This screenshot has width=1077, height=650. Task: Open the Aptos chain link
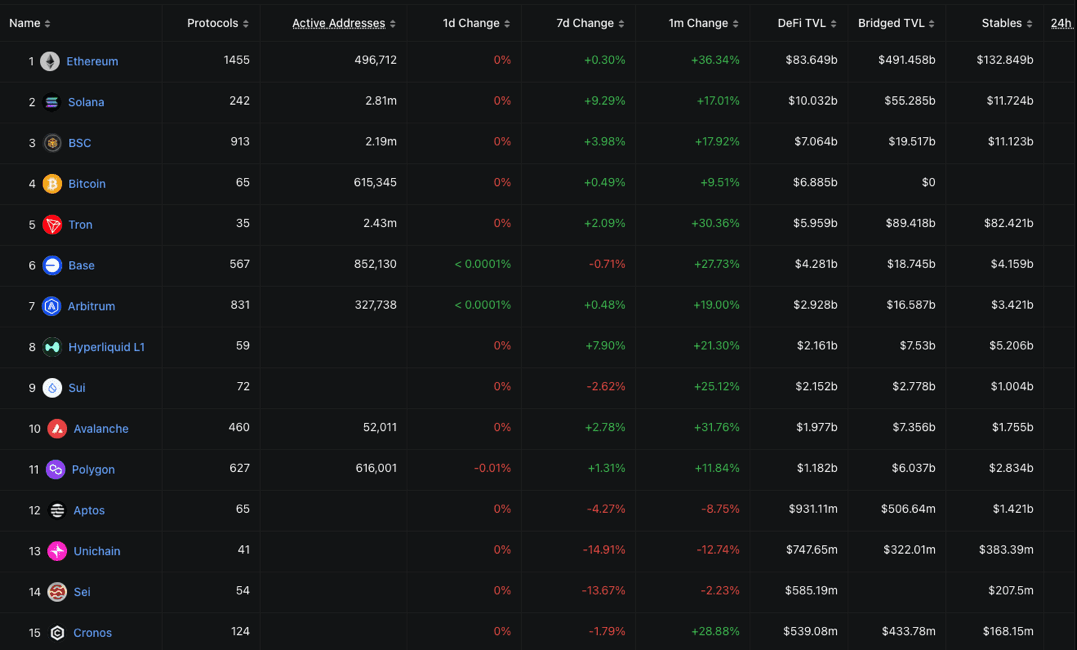(x=88, y=511)
